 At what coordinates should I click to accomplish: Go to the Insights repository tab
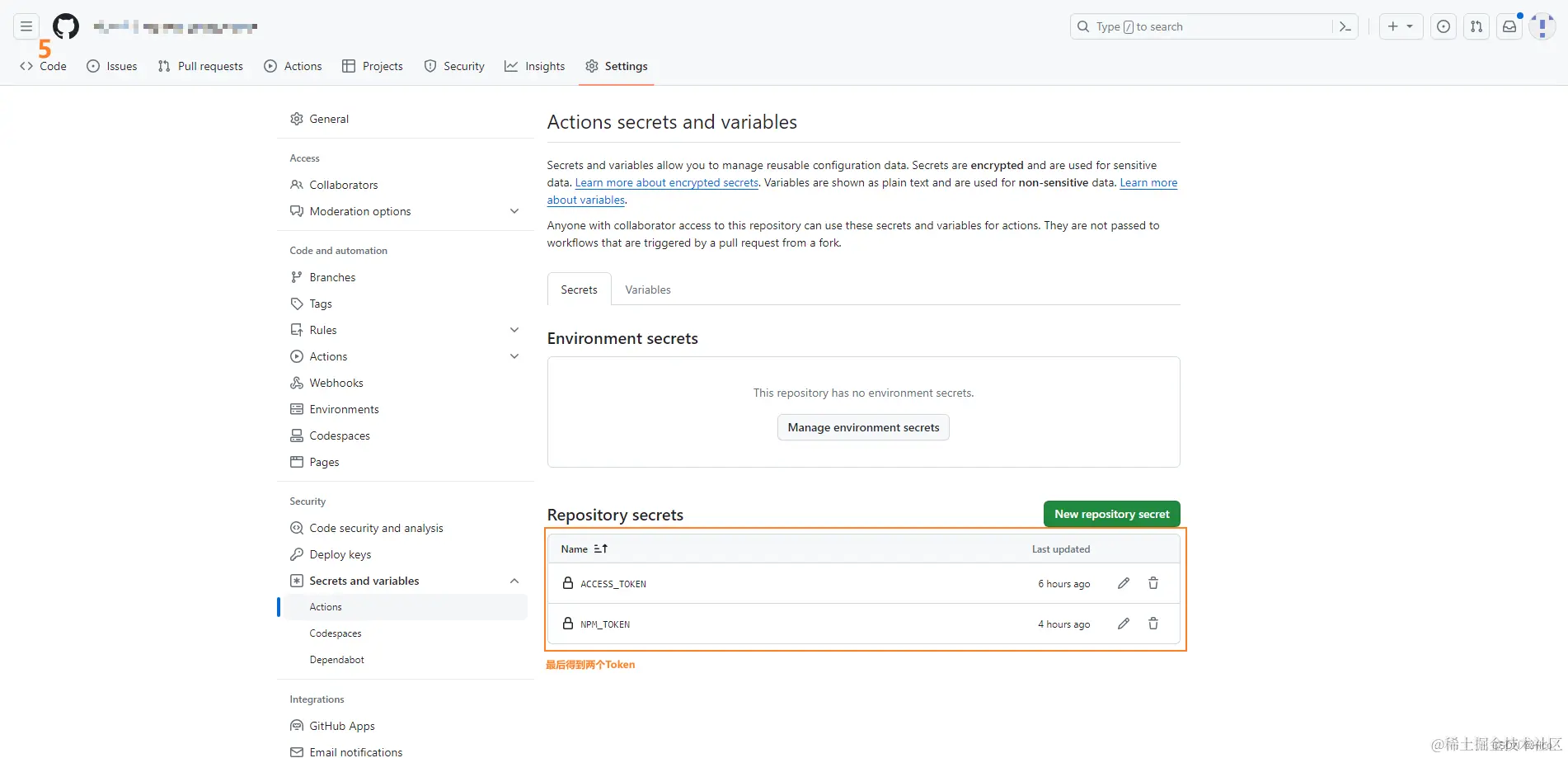(x=535, y=66)
